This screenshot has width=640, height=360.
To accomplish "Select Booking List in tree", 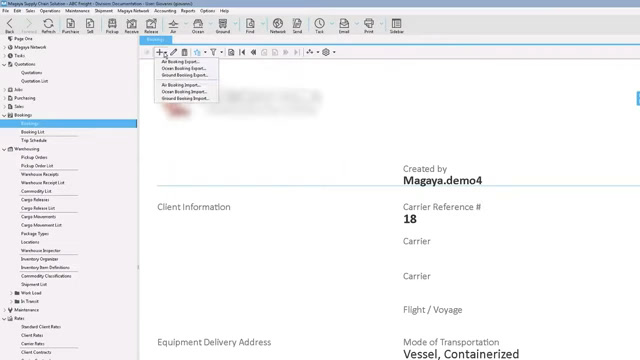I will click(x=33, y=132).
